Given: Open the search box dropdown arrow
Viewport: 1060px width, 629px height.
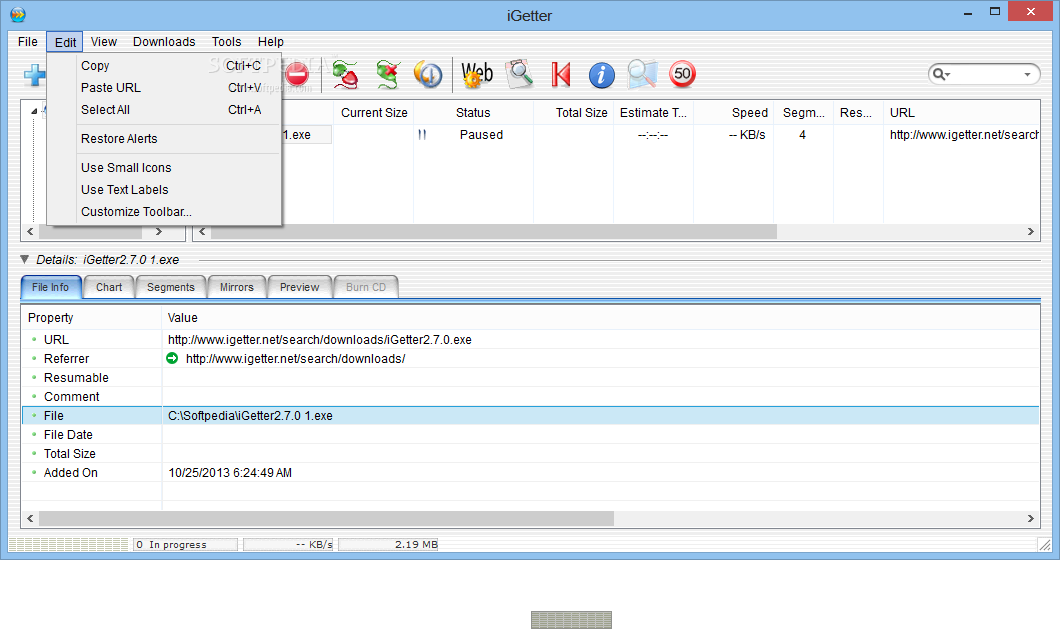Looking at the screenshot, I should [x=1028, y=74].
